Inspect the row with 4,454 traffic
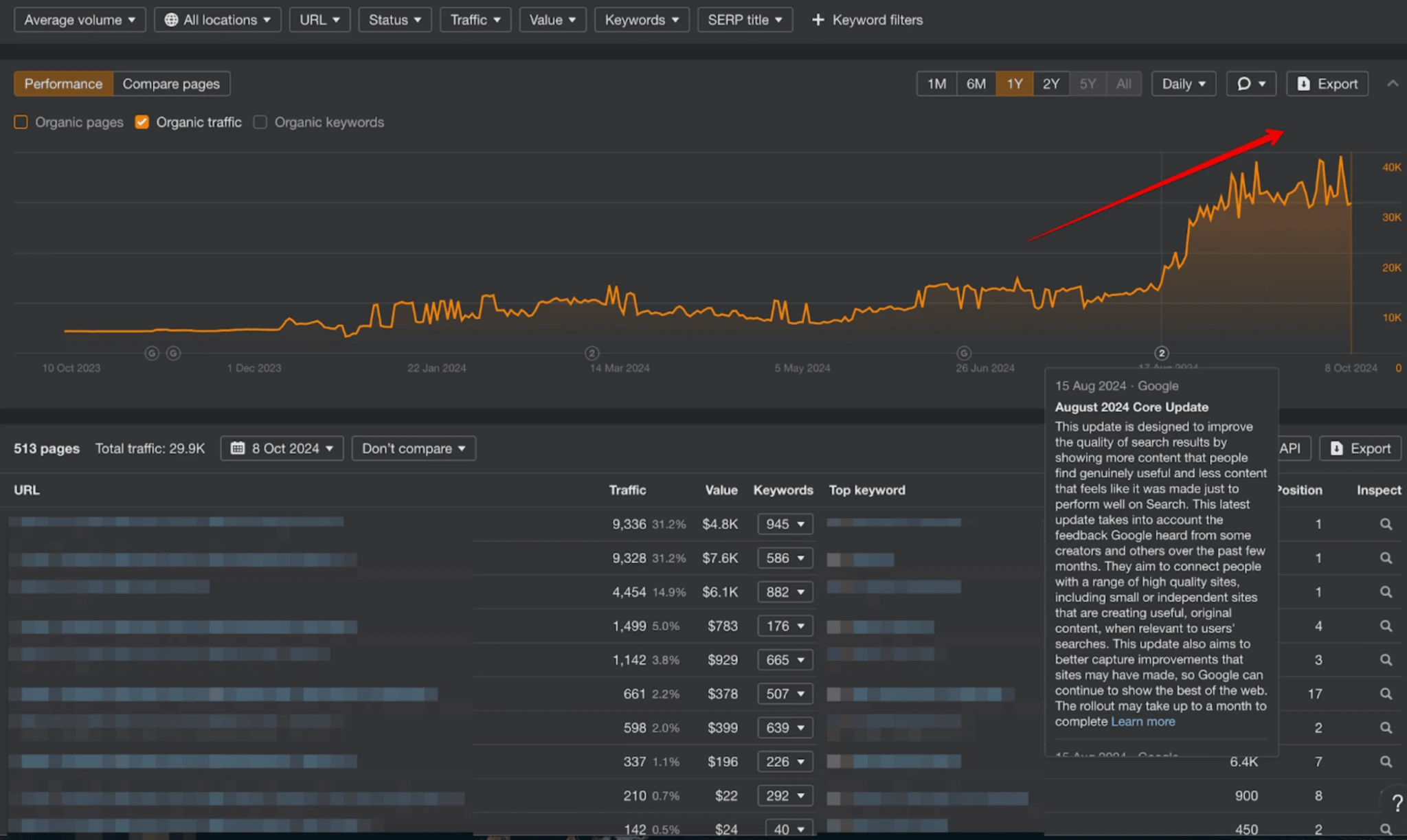 pyautogui.click(x=1386, y=591)
